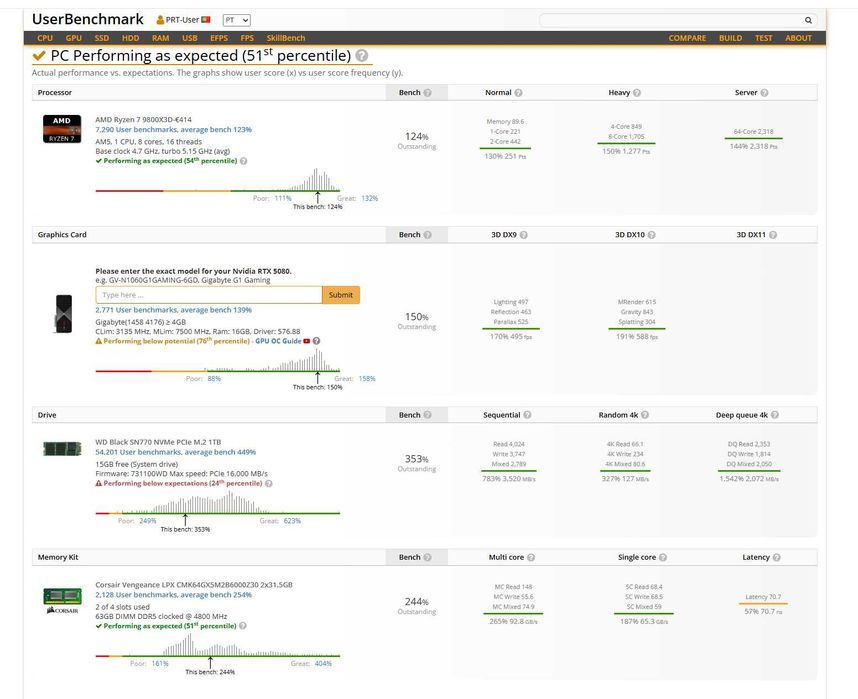858x699 pixels.
Task: Click the Latency column help icon
Action: point(776,557)
